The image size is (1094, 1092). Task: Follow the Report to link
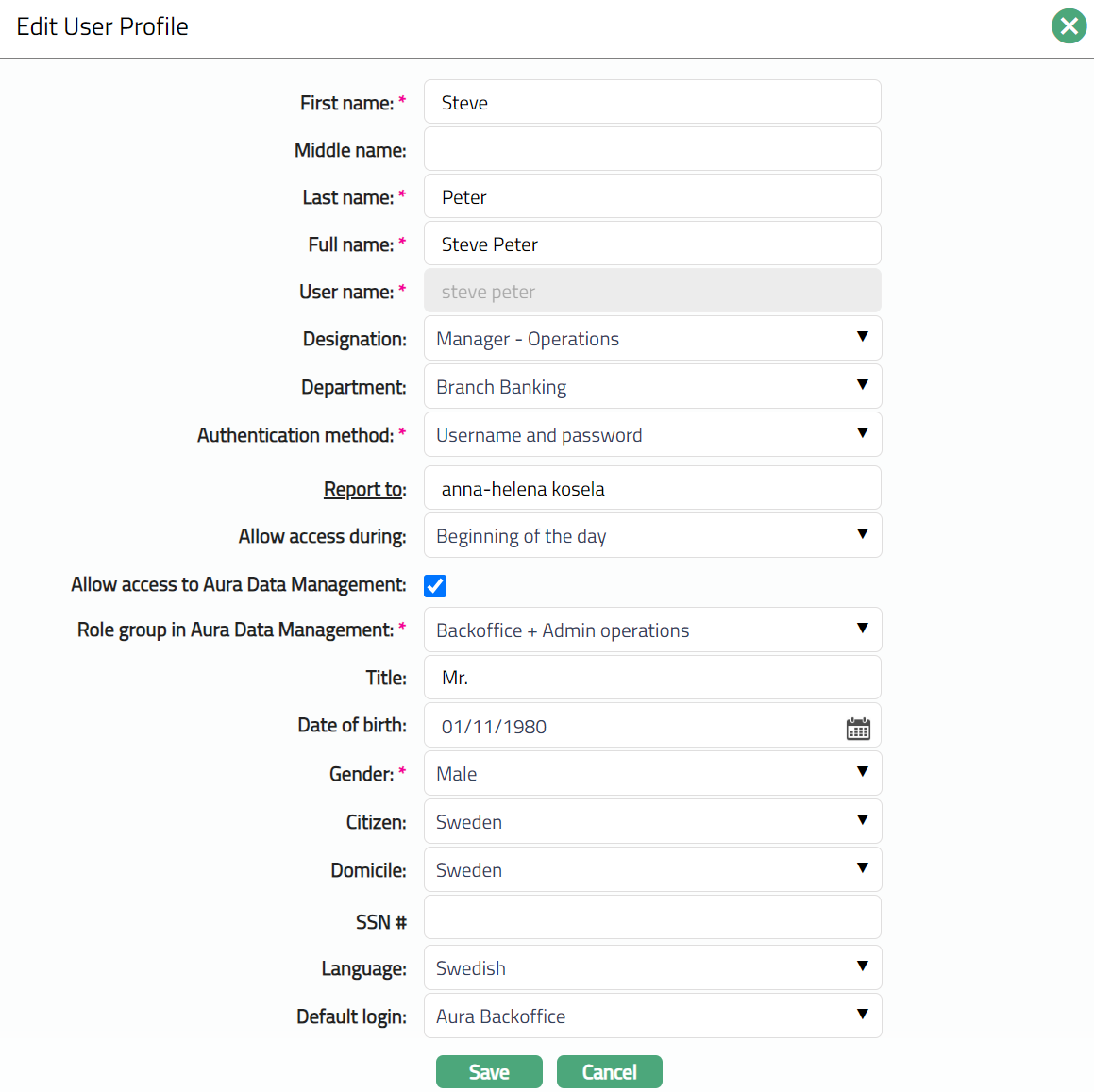coord(363,489)
